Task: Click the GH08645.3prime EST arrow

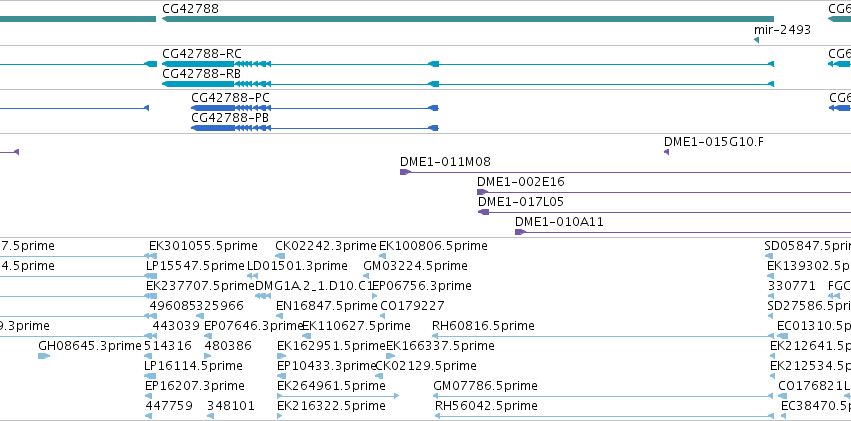Action: click(x=44, y=356)
